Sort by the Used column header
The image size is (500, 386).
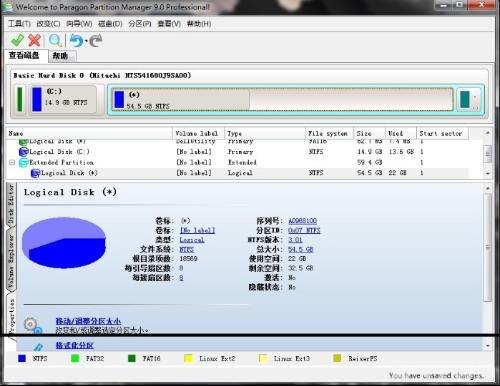[401, 134]
